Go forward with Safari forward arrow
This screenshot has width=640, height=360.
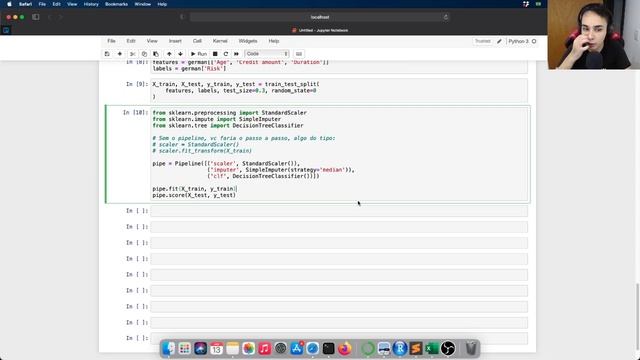(60, 17)
